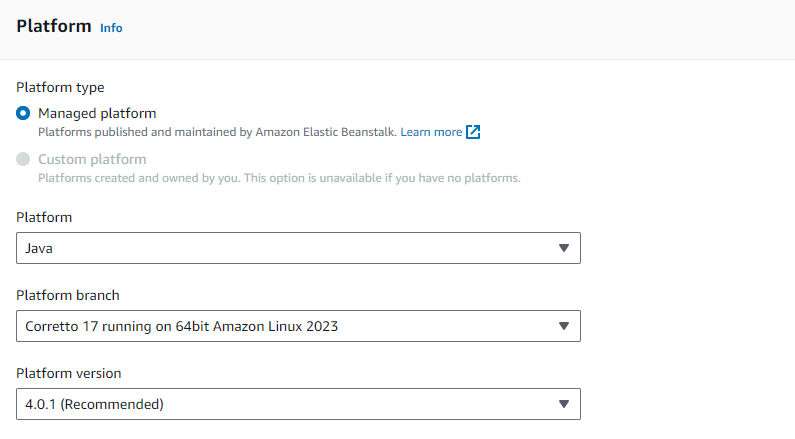The height and width of the screenshot is (439, 795).
Task: Click the Custom platform label text
Action: pos(92,159)
